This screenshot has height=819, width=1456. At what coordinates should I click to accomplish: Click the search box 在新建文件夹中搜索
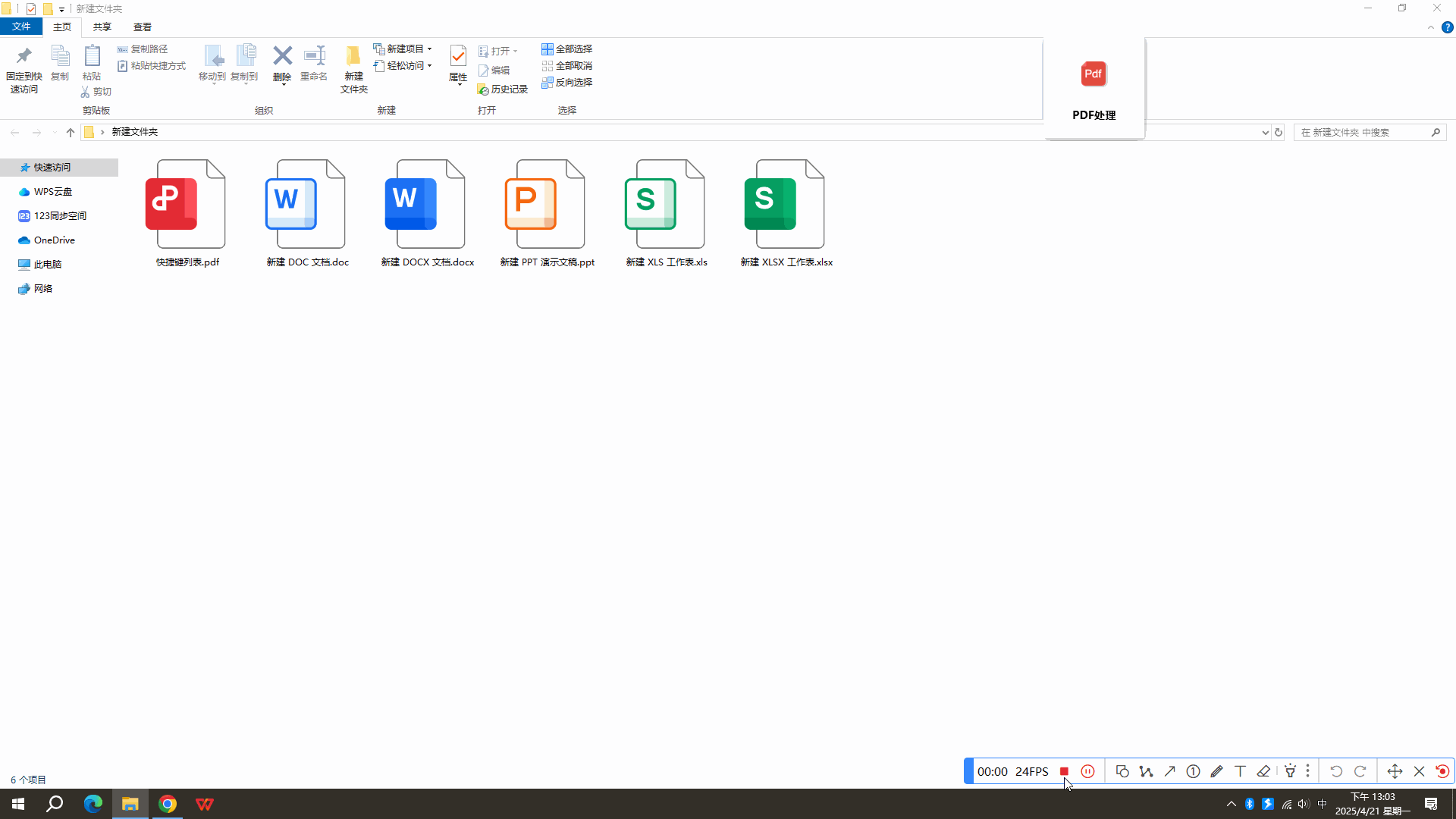(x=1370, y=132)
